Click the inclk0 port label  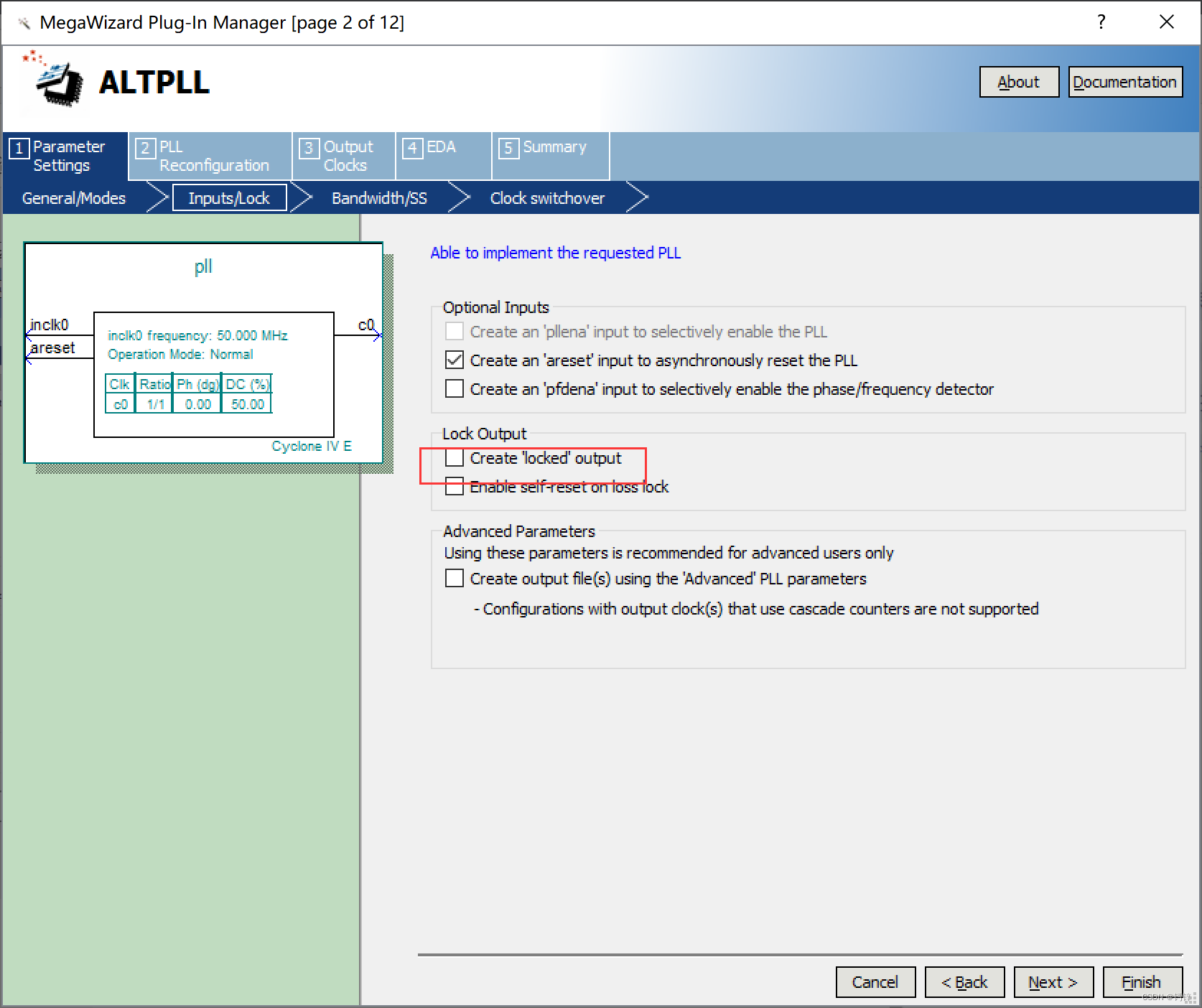click(49, 325)
